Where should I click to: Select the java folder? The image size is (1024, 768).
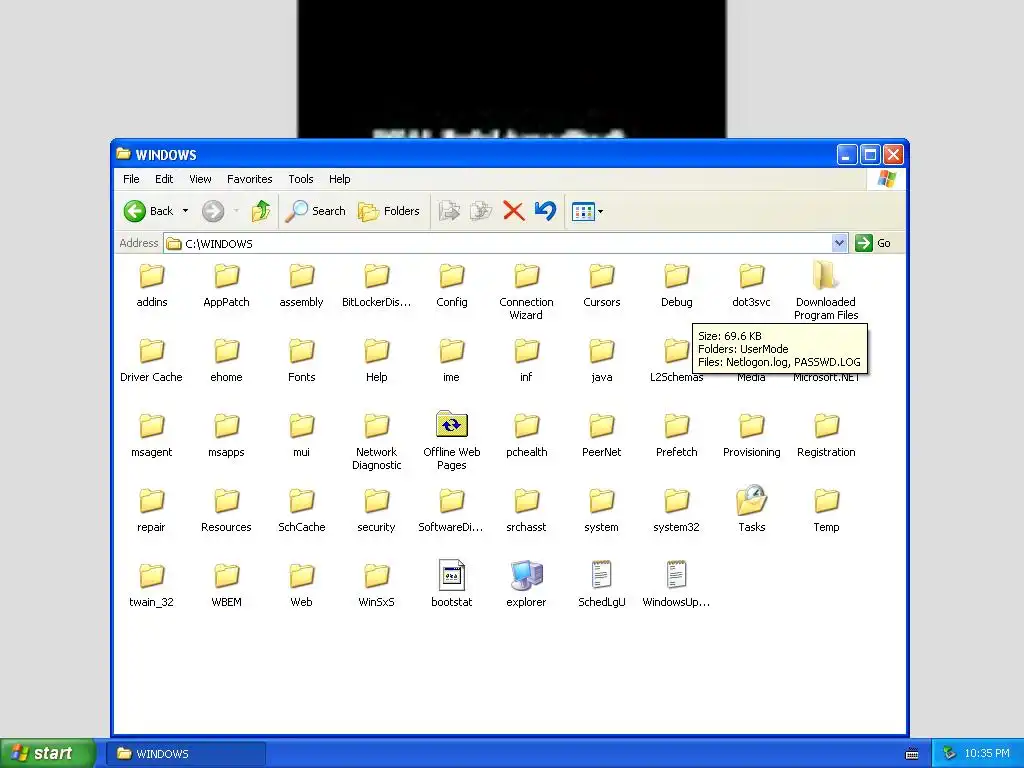[601, 360]
